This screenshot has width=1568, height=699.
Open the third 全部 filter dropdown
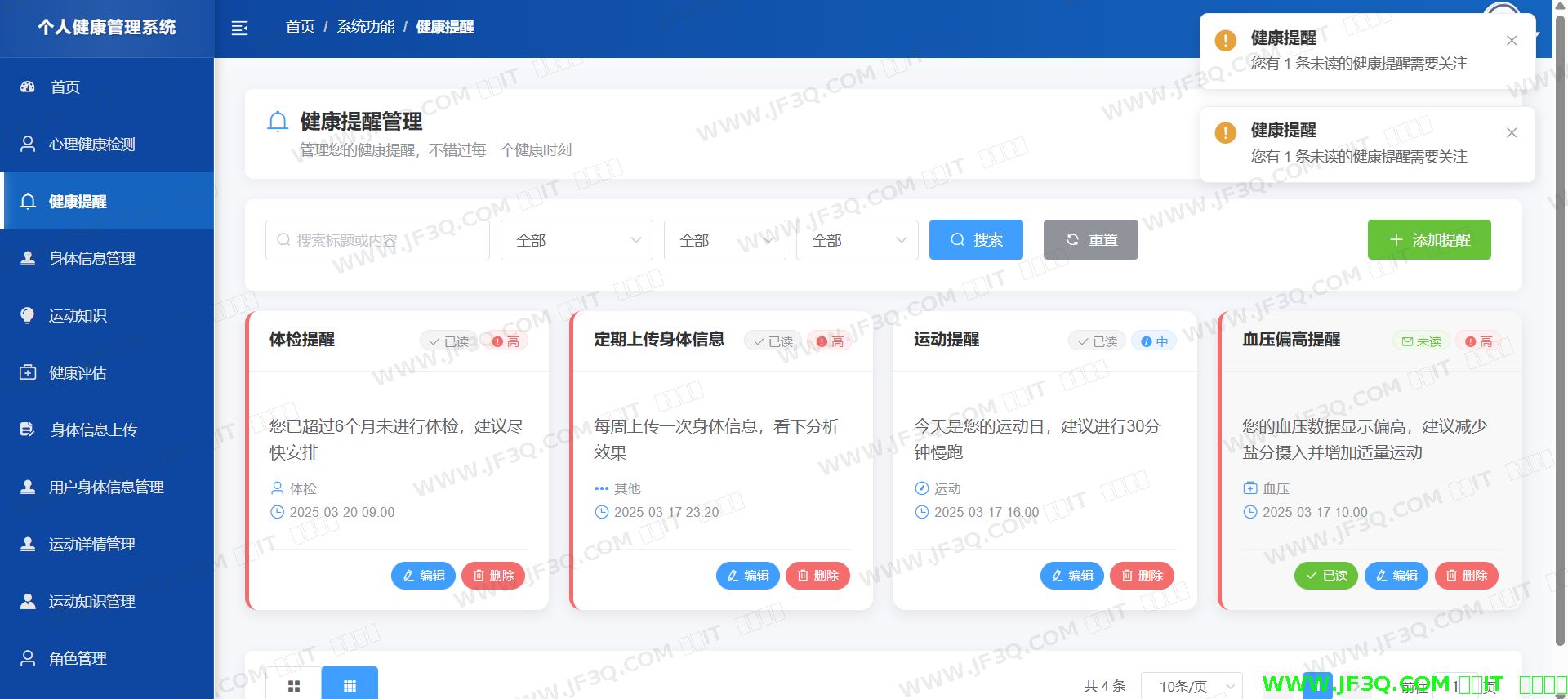coord(857,240)
